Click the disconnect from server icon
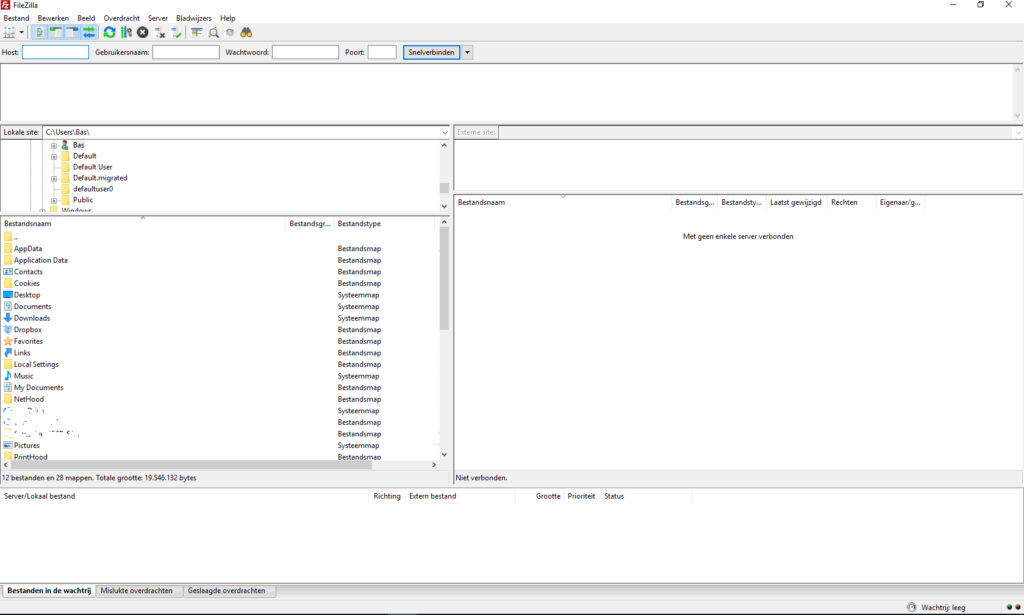This screenshot has height=615, width=1024. pos(160,33)
